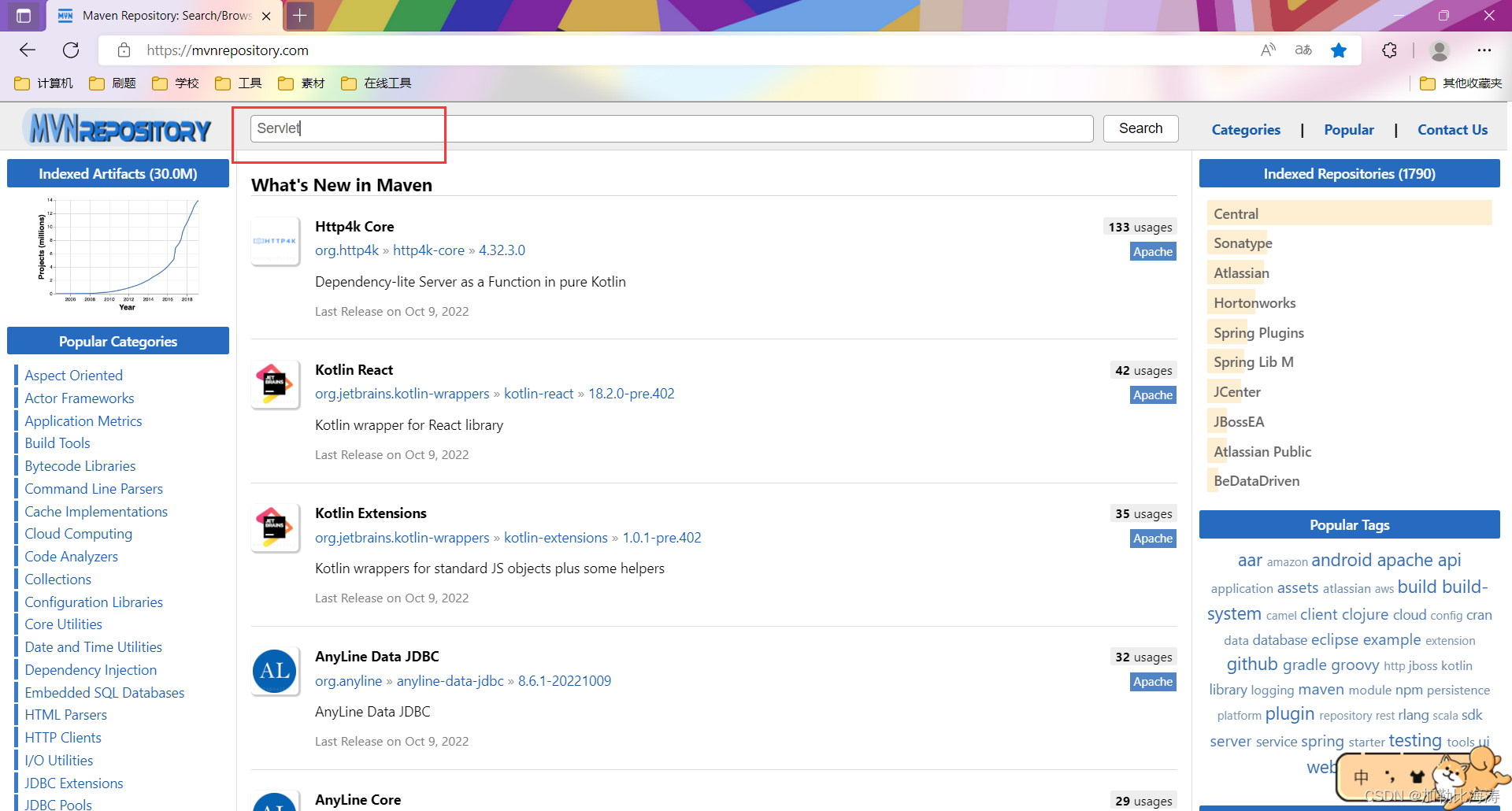Open the android popular tag

1342,560
